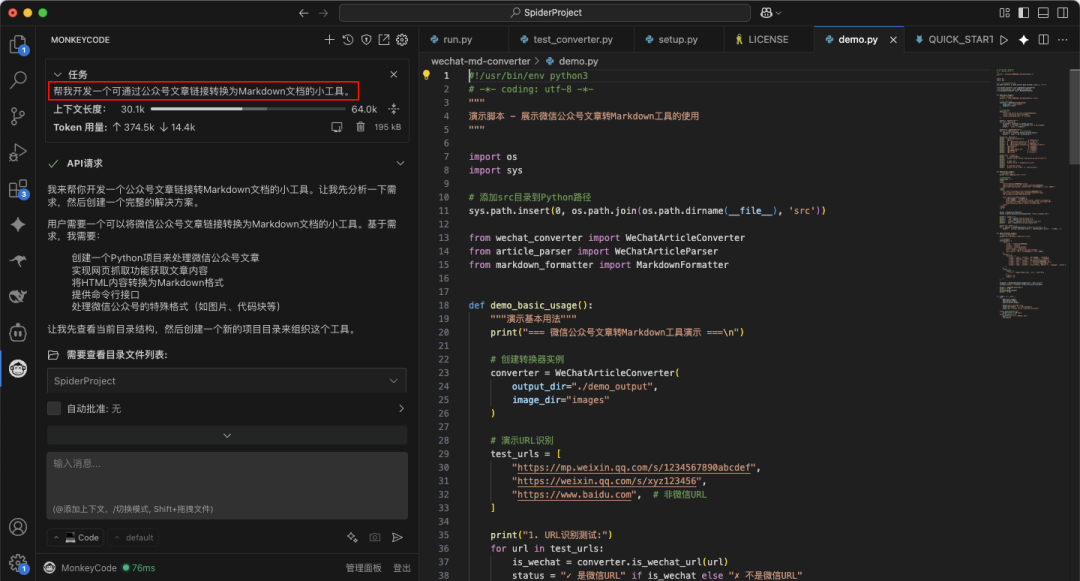Viewport: 1080px width, 581px height.
Task: Enable the 自动批准 checkbox
Action: (53, 408)
